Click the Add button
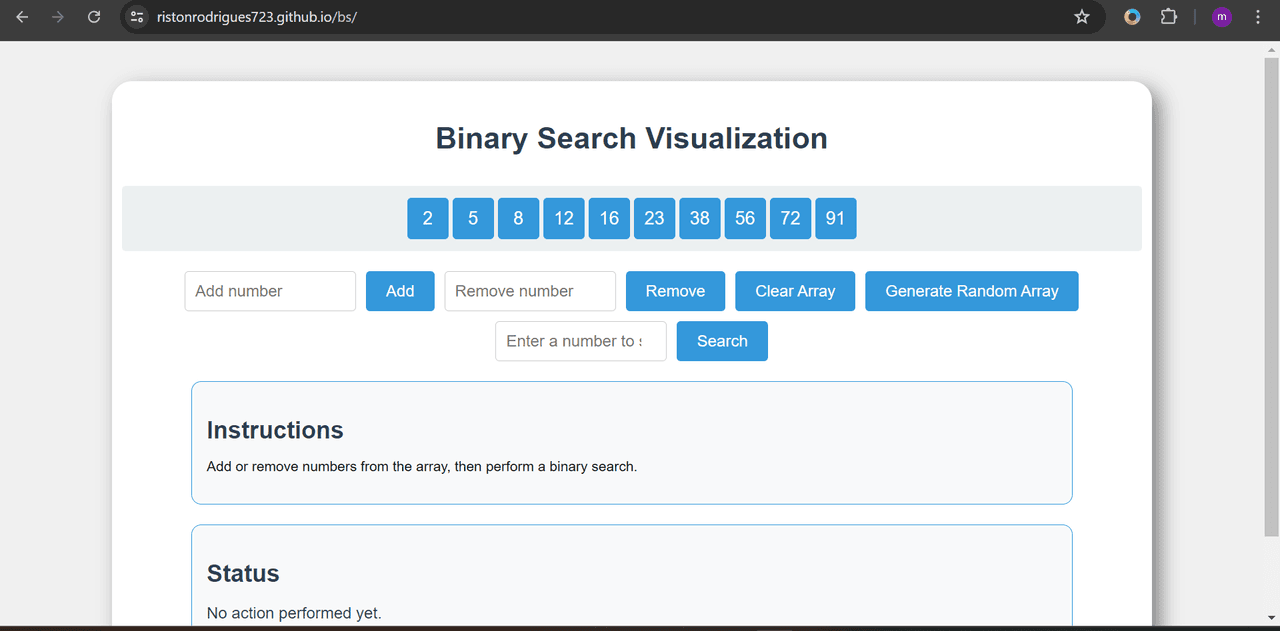This screenshot has height=631, width=1280. 400,291
